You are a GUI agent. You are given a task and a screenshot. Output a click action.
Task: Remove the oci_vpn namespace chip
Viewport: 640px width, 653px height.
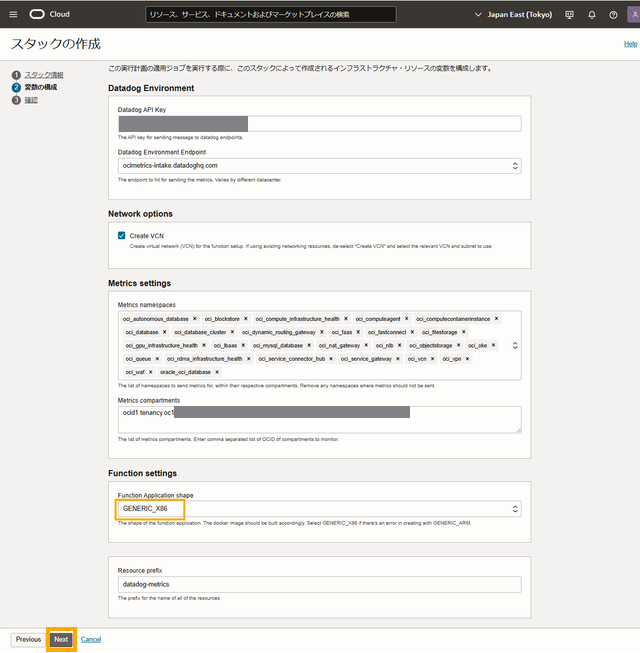pyautogui.click(x=467, y=359)
